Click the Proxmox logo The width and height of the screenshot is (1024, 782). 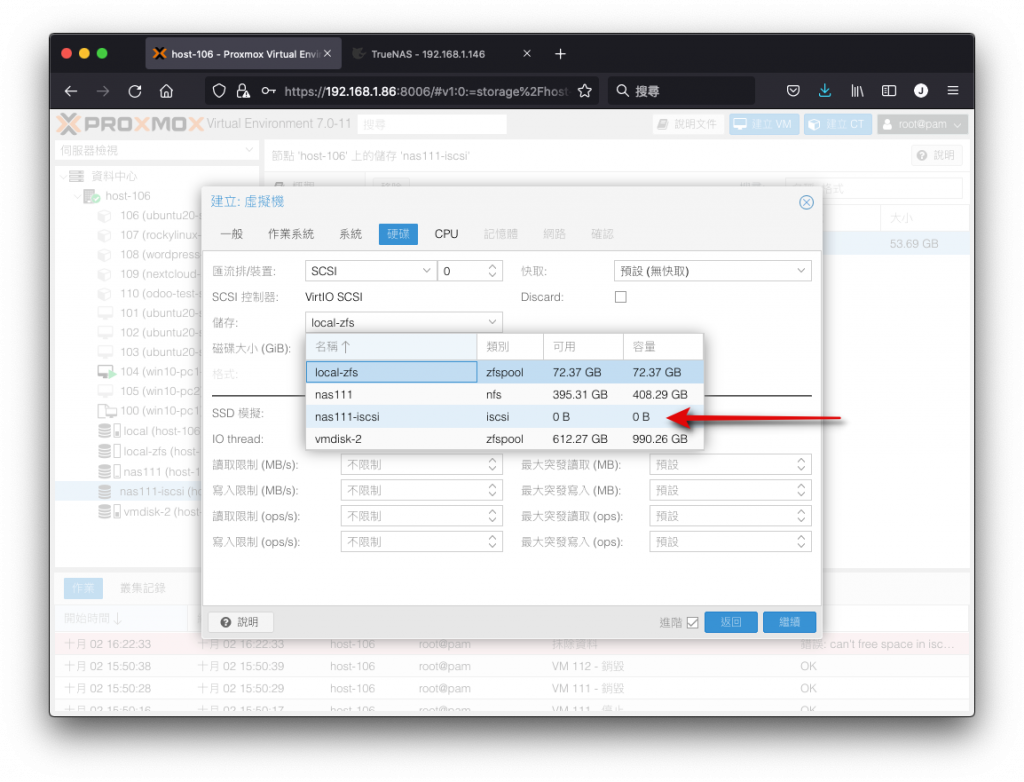coord(130,123)
